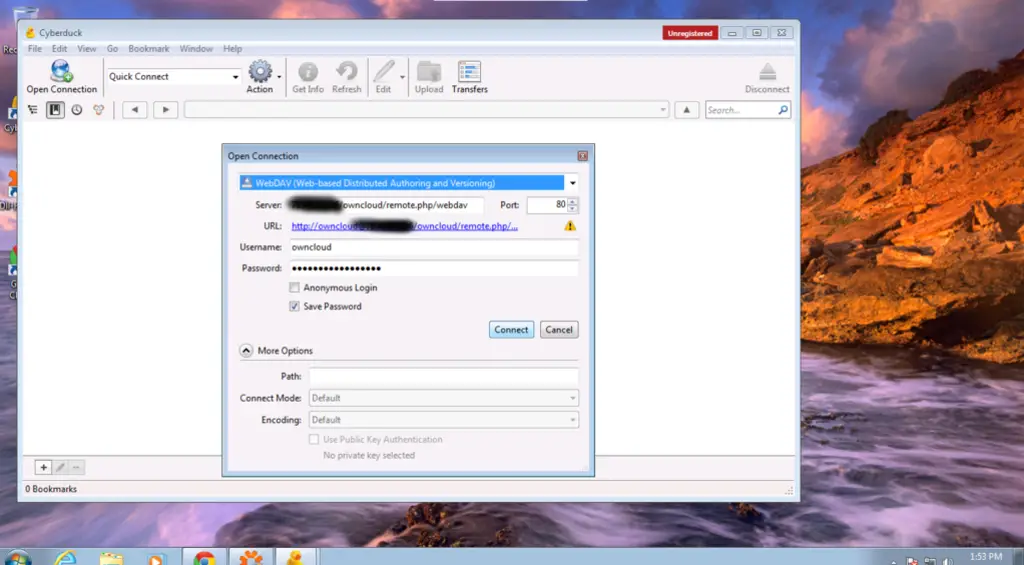This screenshot has height=565, width=1024.
Task: Open Internet Explorer from the taskbar
Action: pos(65,558)
